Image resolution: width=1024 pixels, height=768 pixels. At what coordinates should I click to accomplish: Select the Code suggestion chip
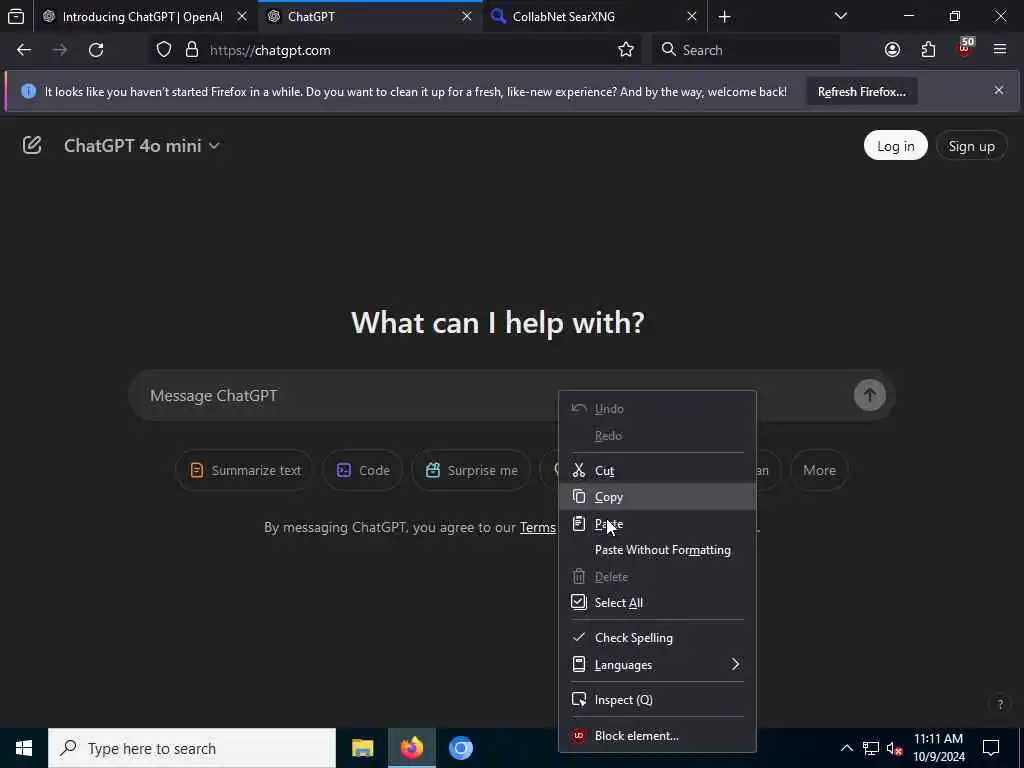click(x=362, y=470)
